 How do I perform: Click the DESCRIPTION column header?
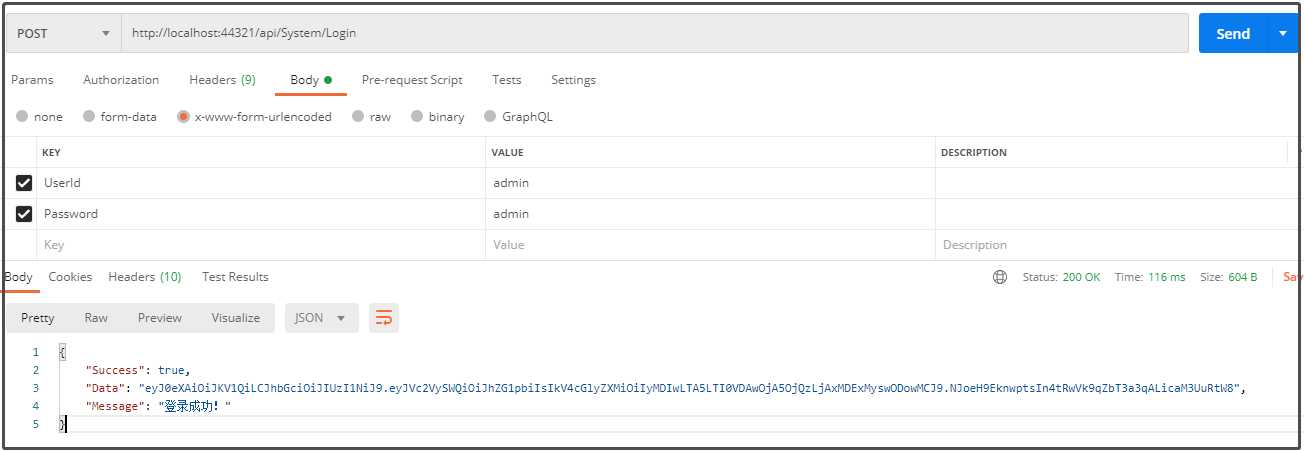point(973,153)
